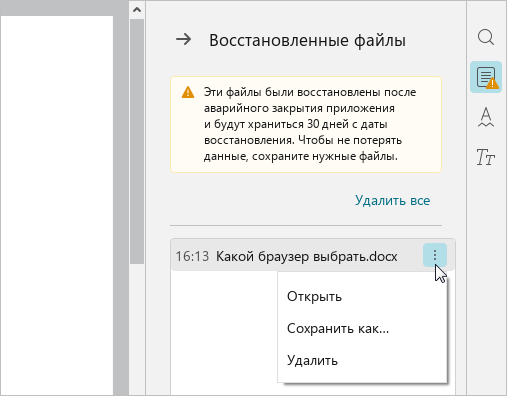507x396 pixels.
Task: Select the file row Какой браузер выбрать.docx
Action: coord(313,256)
